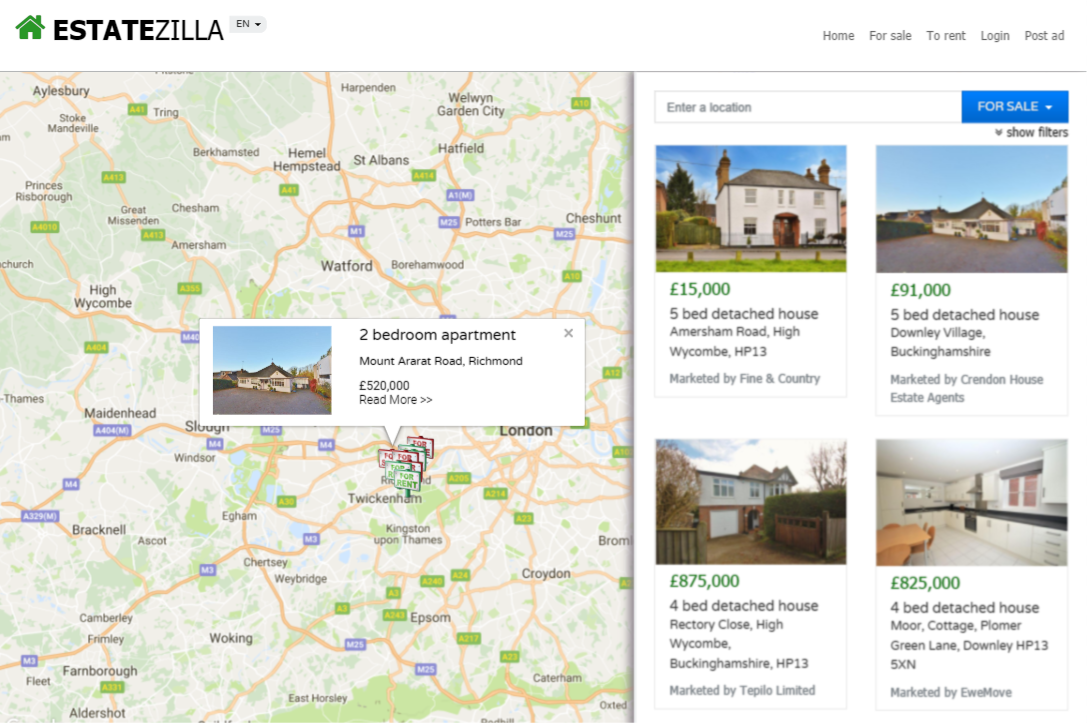Open the £875,000 Rectory Close photo

click(x=751, y=501)
